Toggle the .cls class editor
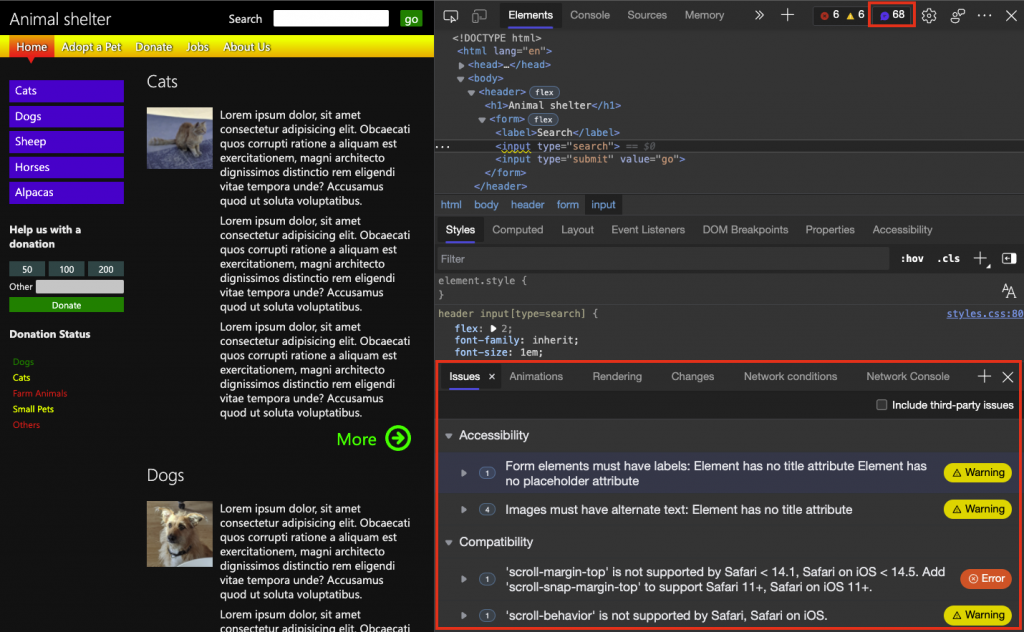Screen dimensions: 1024x632 click(948, 259)
